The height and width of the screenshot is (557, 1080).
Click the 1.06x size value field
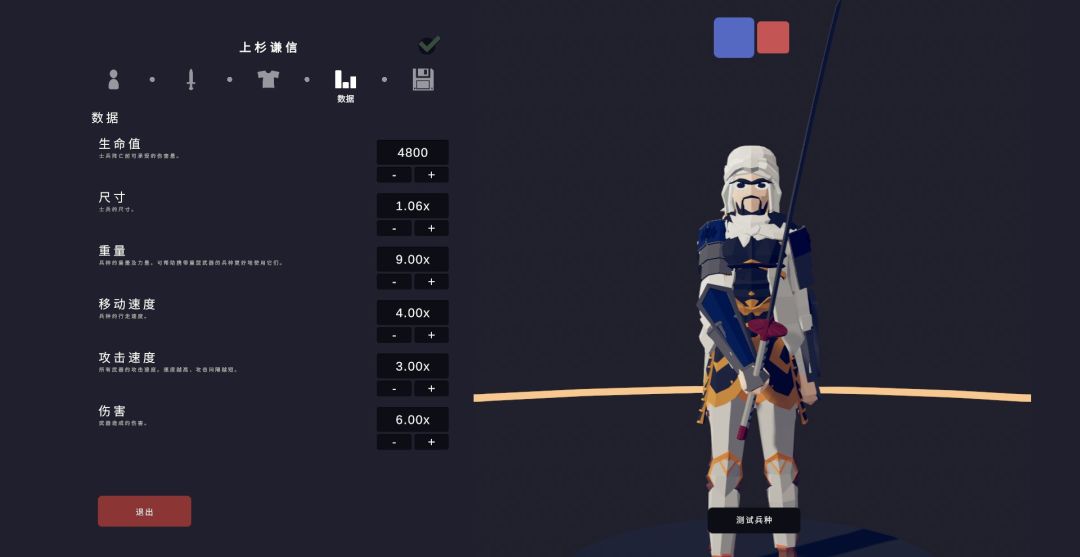click(x=413, y=206)
